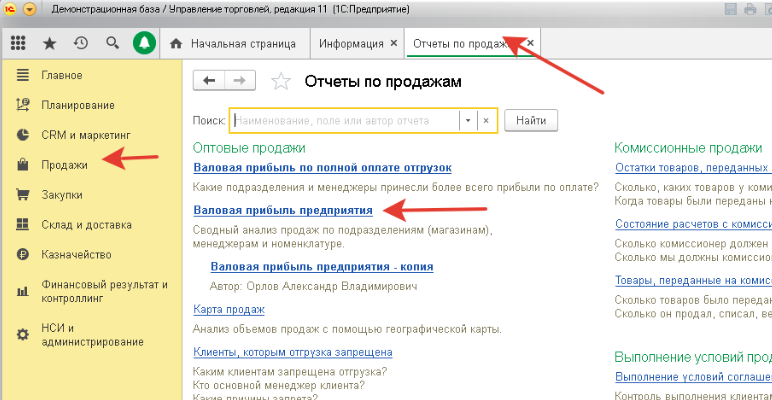Switch to the Информация tab

pos(350,44)
